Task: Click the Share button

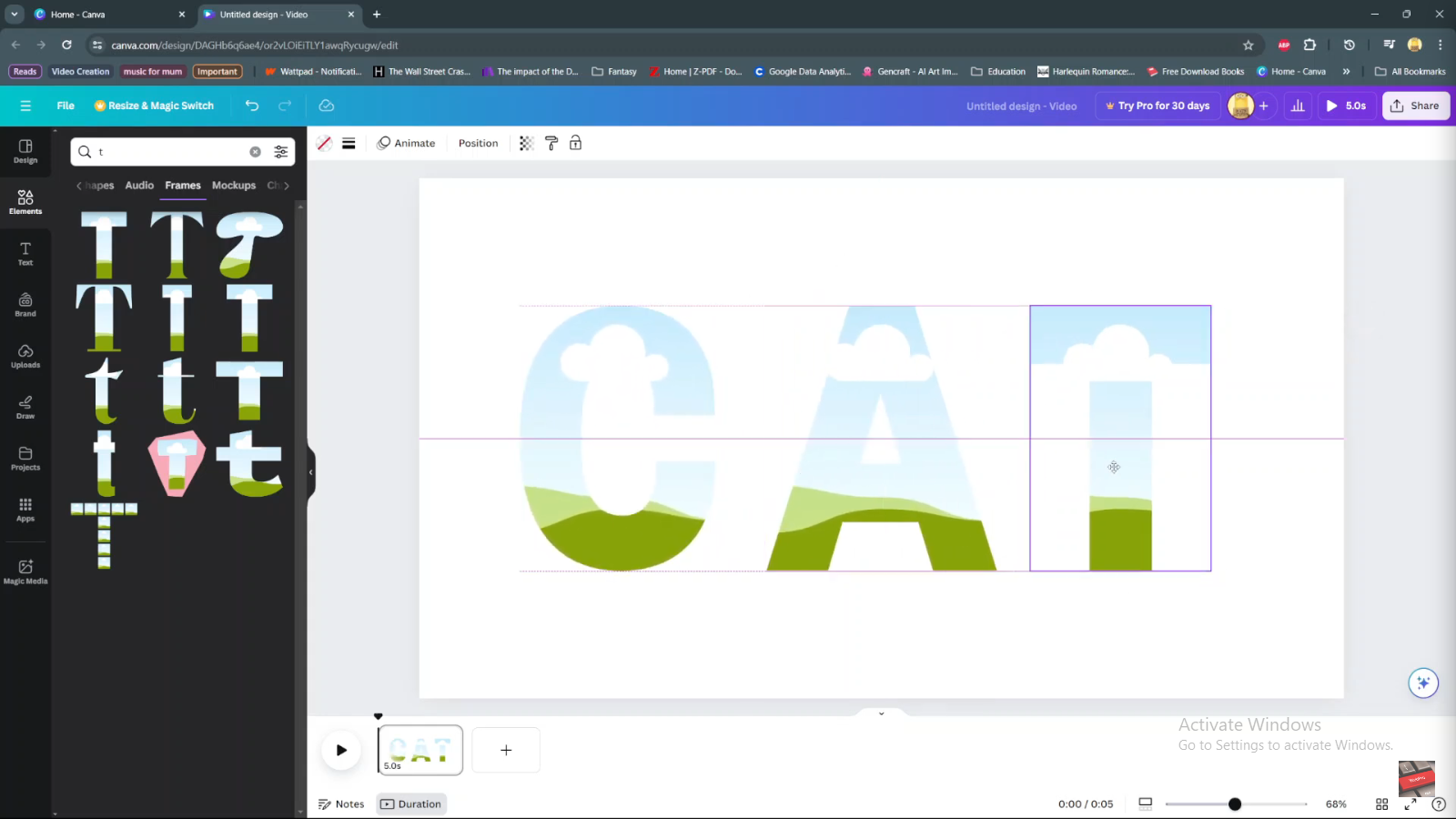Action: pyautogui.click(x=1416, y=106)
